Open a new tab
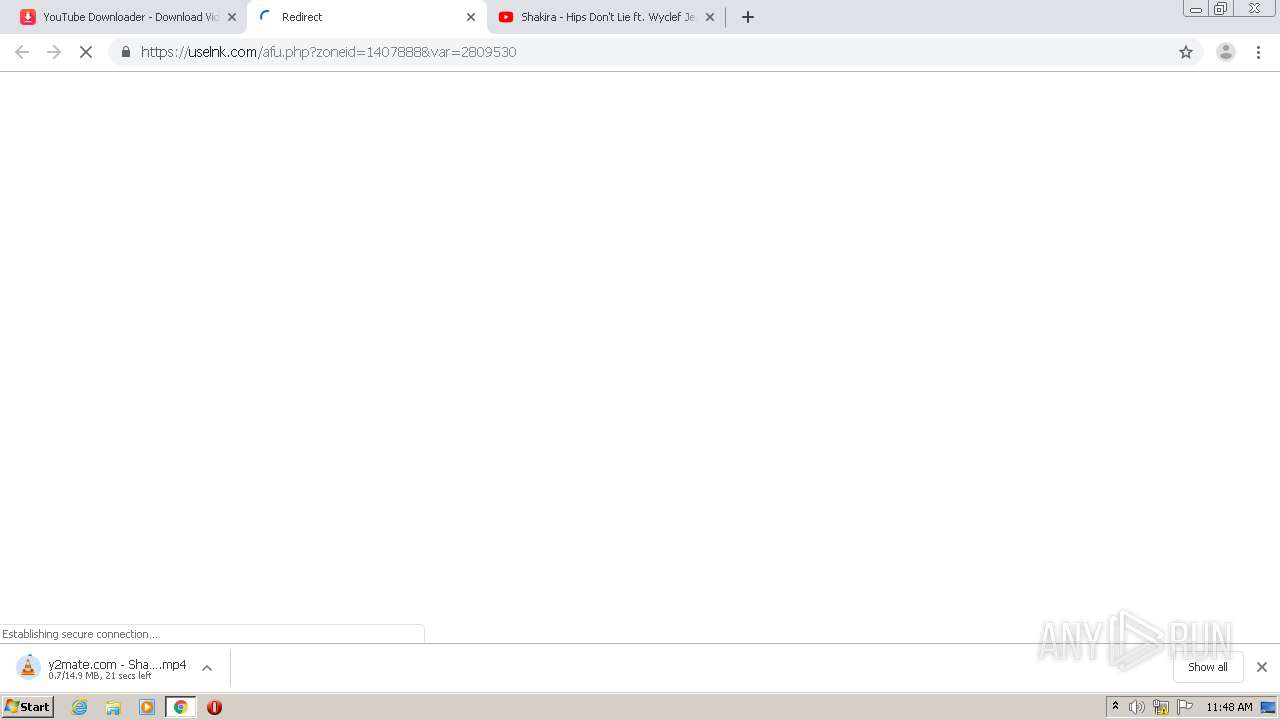The width and height of the screenshot is (1280, 720). pos(747,17)
